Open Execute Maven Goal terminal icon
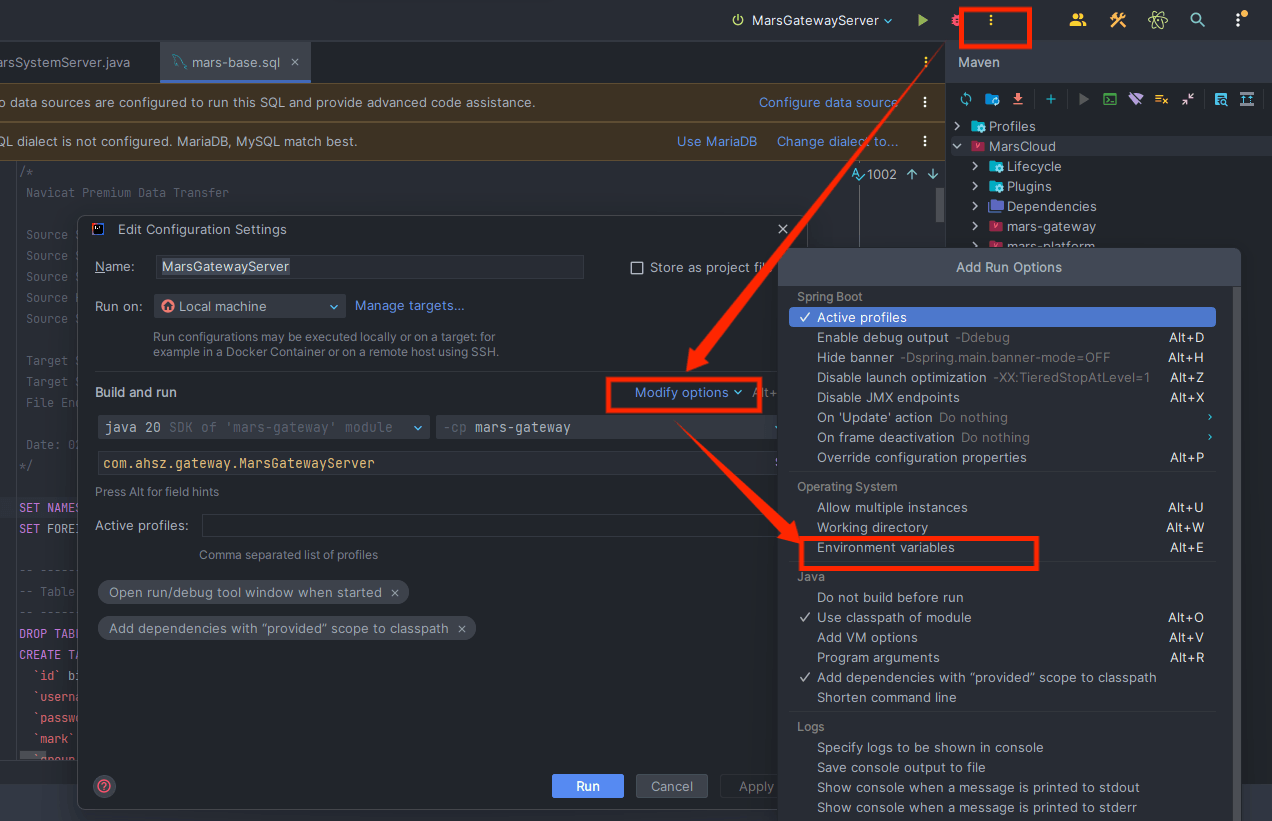 click(x=1110, y=99)
